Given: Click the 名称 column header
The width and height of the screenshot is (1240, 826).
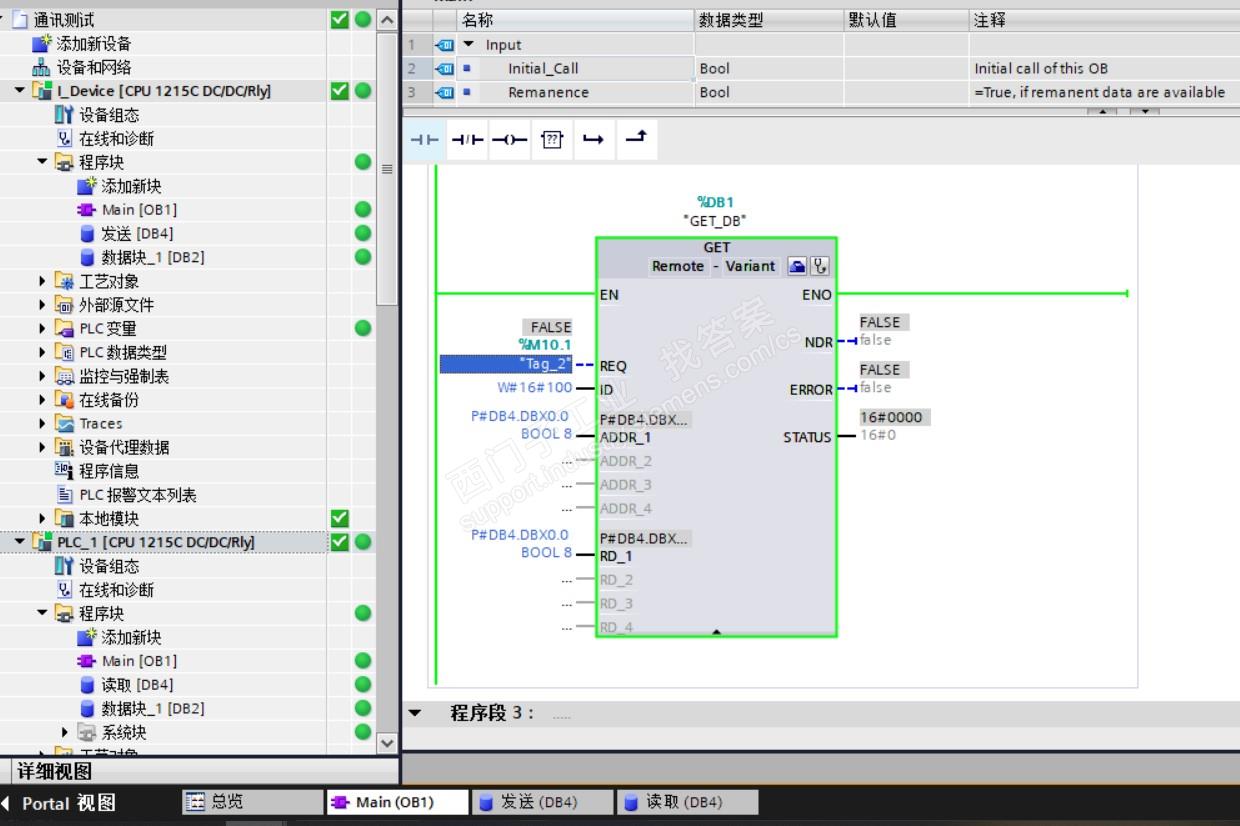Looking at the screenshot, I should 576,20.
